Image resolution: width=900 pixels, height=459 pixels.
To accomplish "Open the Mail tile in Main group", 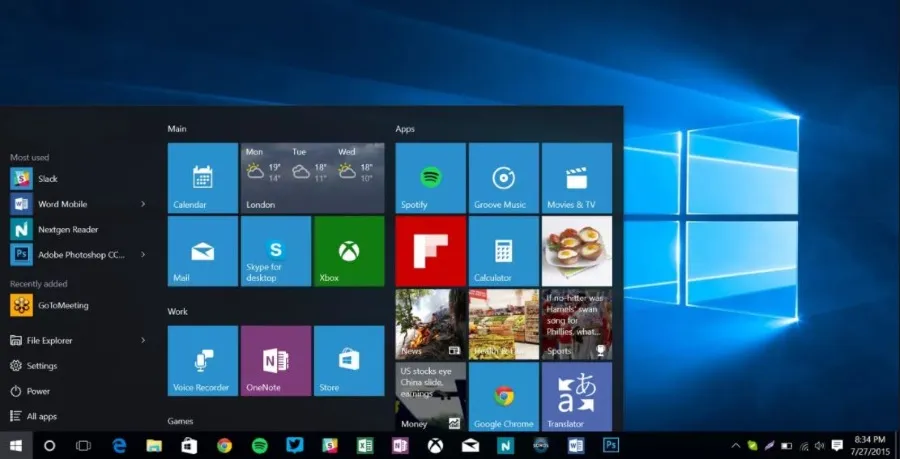I will tap(203, 251).
